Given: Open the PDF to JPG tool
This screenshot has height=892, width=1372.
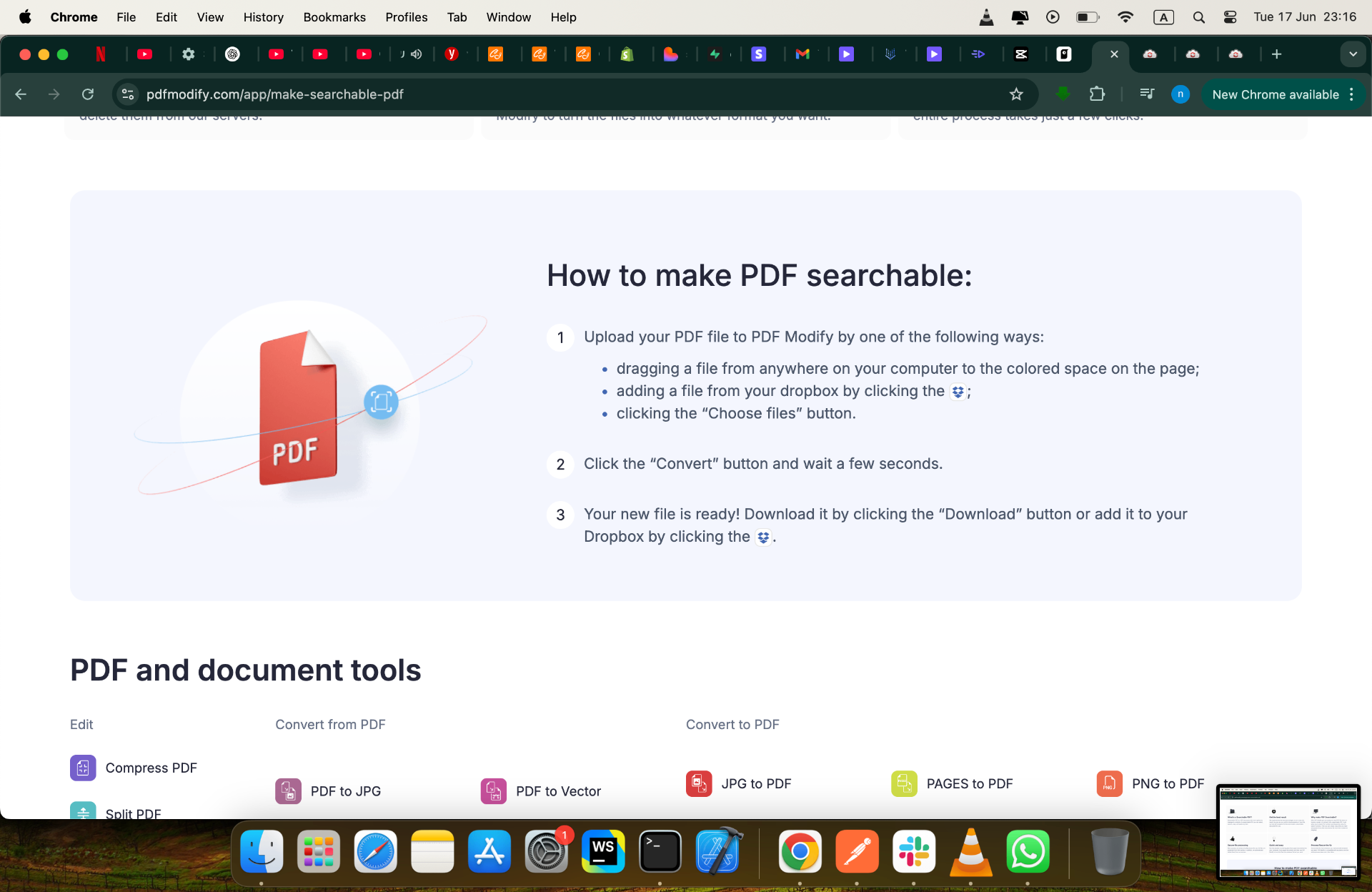Looking at the screenshot, I should tap(328, 791).
